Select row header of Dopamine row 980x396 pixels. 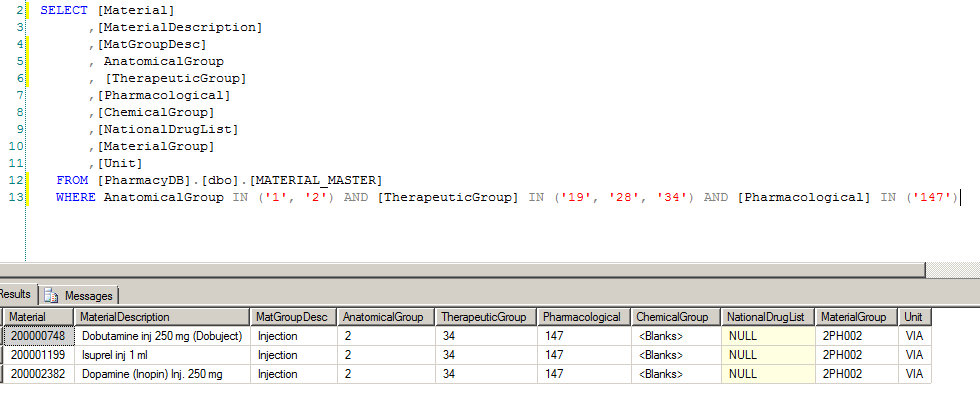(1, 374)
